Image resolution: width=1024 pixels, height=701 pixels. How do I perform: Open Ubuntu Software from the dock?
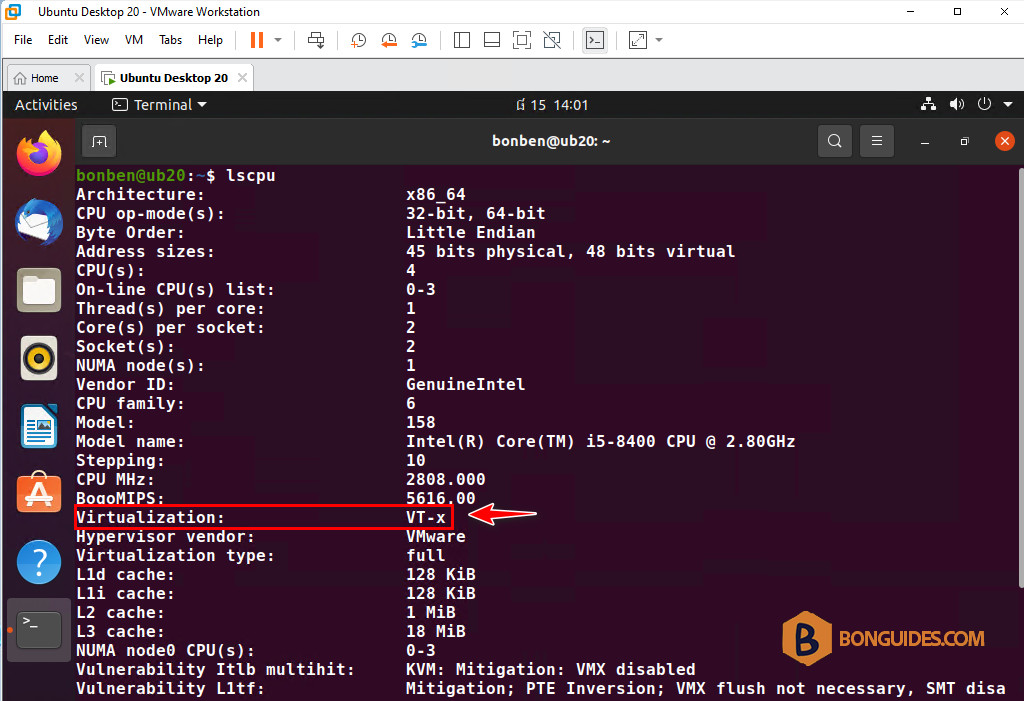[x=39, y=493]
